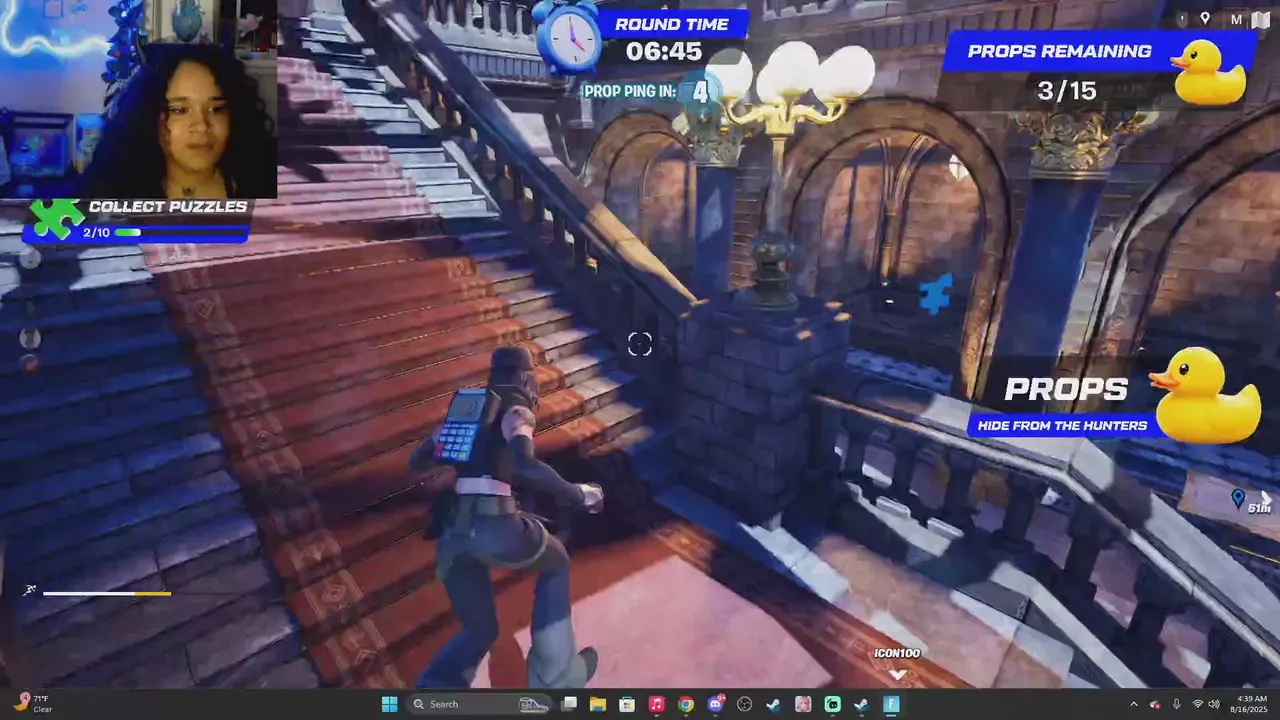Click the 3/15 props remaining counter

tap(1067, 91)
